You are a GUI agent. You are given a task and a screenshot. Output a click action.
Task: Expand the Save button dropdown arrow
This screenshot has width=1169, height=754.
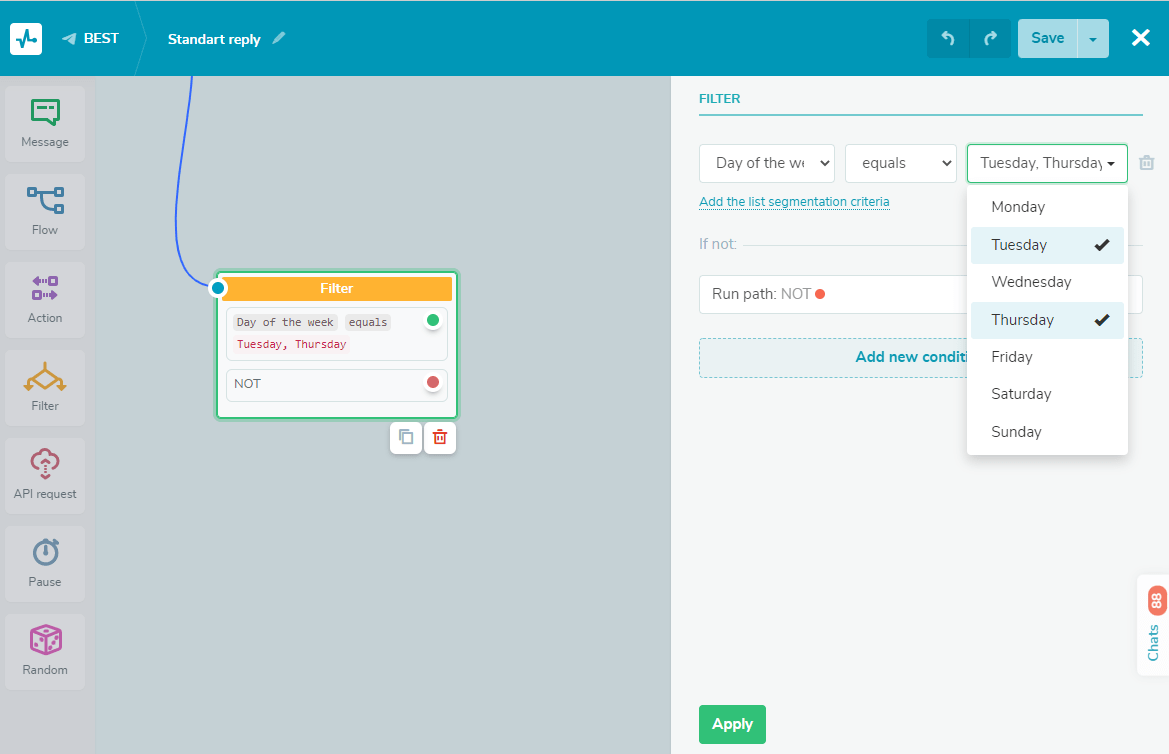[1093, 39]
